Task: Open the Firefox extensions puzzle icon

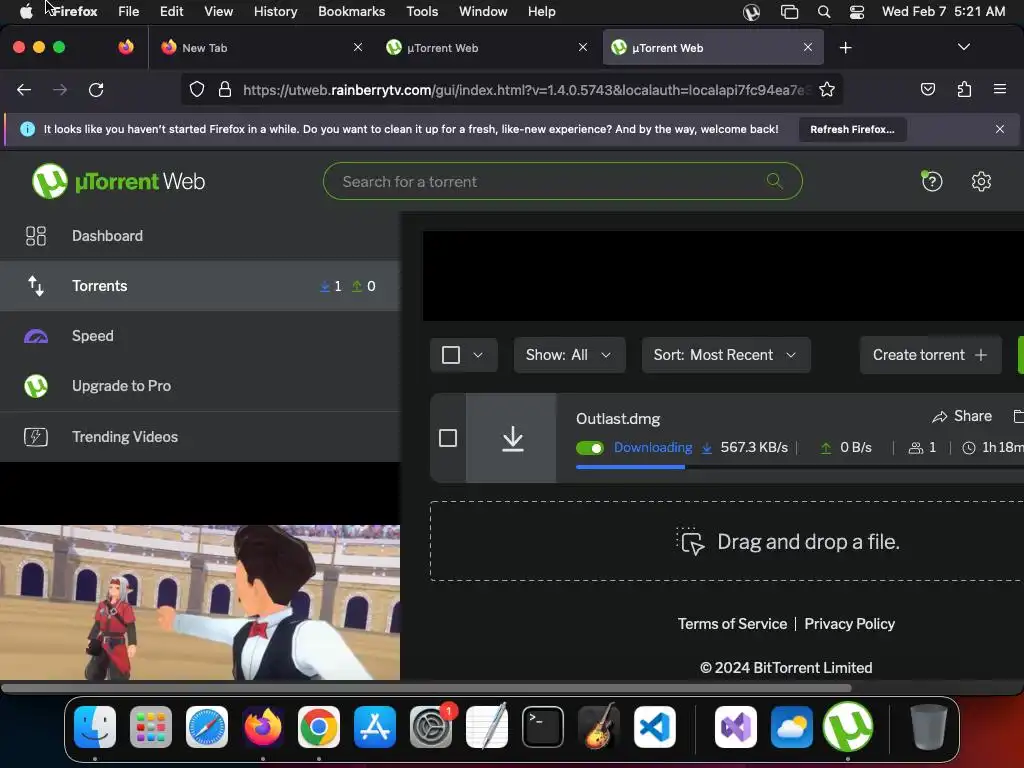Action: tap(964, 89)
